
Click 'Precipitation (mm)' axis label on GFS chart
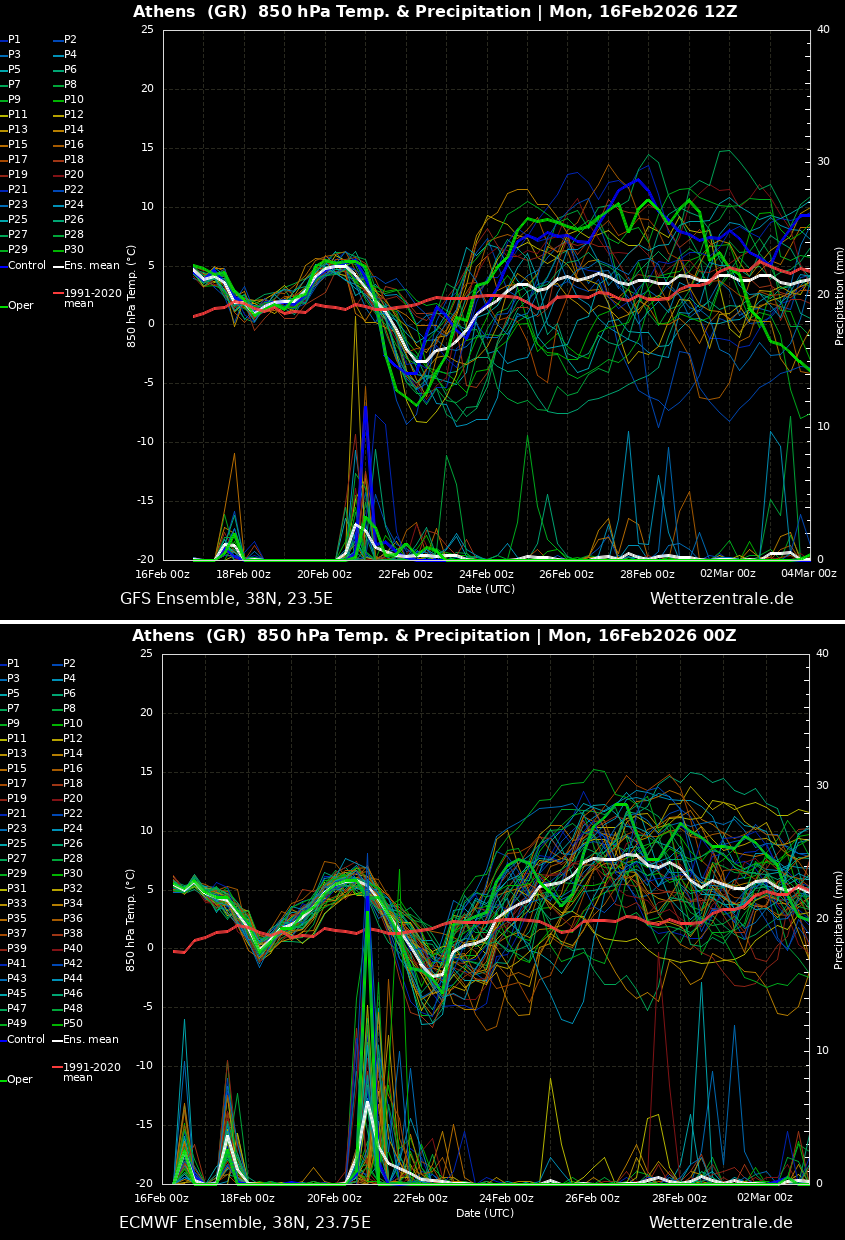[x=840, y=296]
